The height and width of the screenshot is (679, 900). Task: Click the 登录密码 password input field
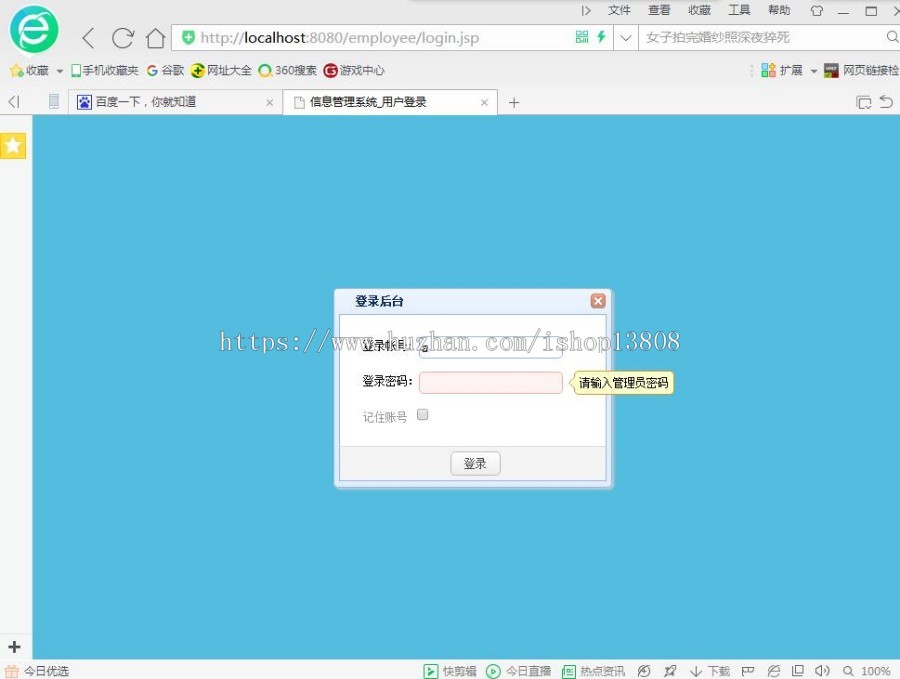[x=490, y=382]
